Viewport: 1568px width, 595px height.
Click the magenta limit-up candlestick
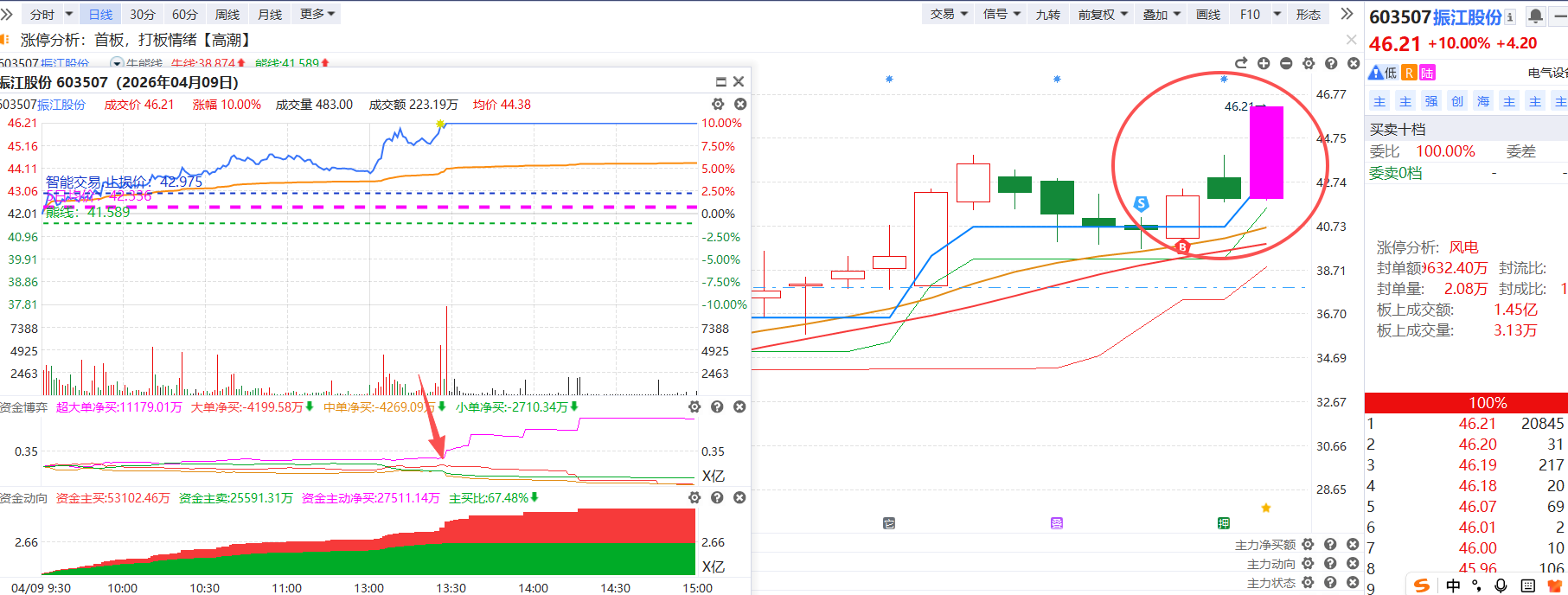coord(1266,152)
